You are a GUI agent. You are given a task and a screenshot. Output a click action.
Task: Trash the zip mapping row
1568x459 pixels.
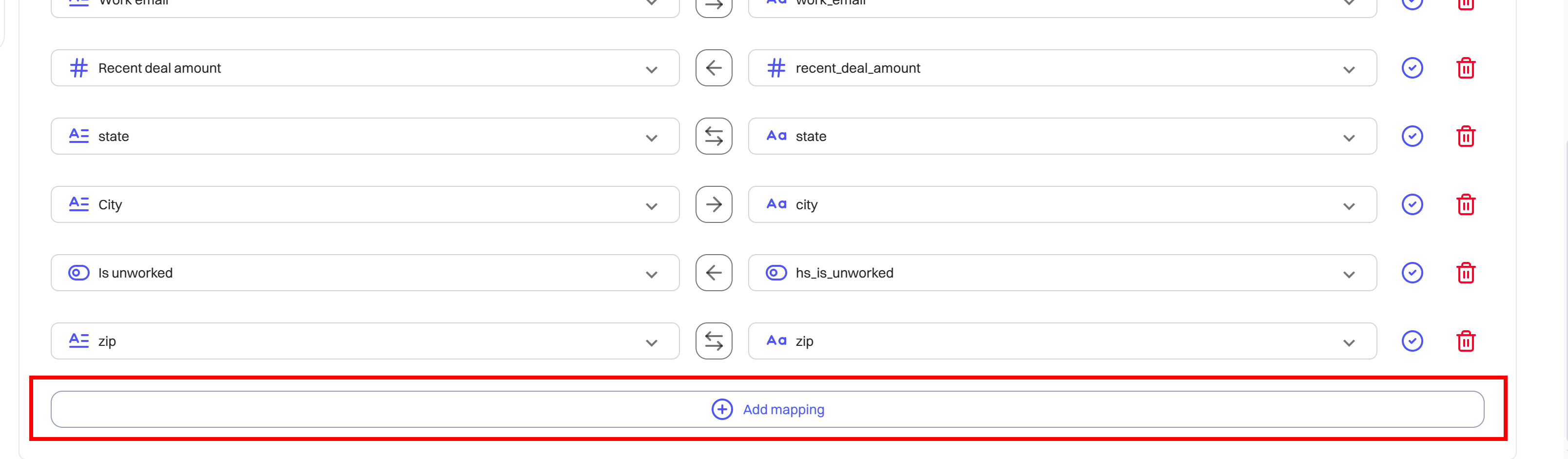tap(1466, 341)
